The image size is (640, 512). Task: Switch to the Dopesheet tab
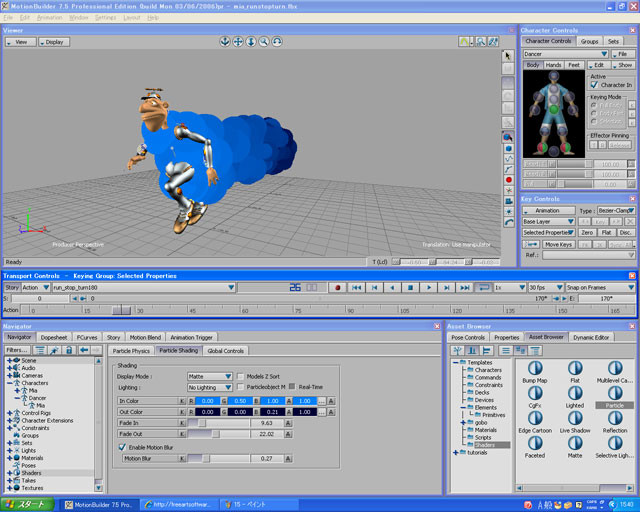point(54,338)
